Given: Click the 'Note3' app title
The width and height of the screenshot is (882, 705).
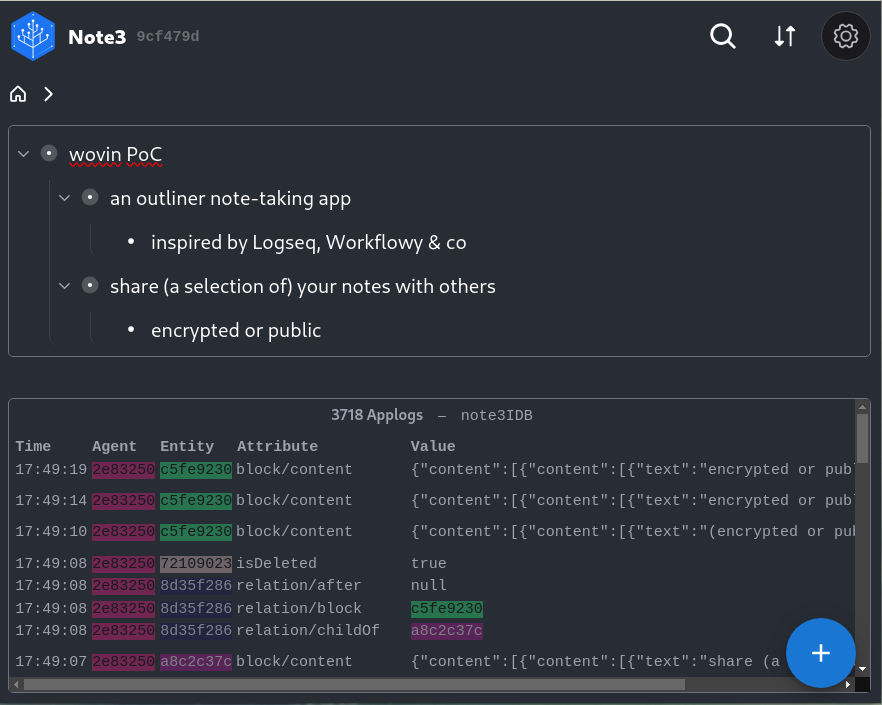Looking at the screenshot, I should click(97, 37).
